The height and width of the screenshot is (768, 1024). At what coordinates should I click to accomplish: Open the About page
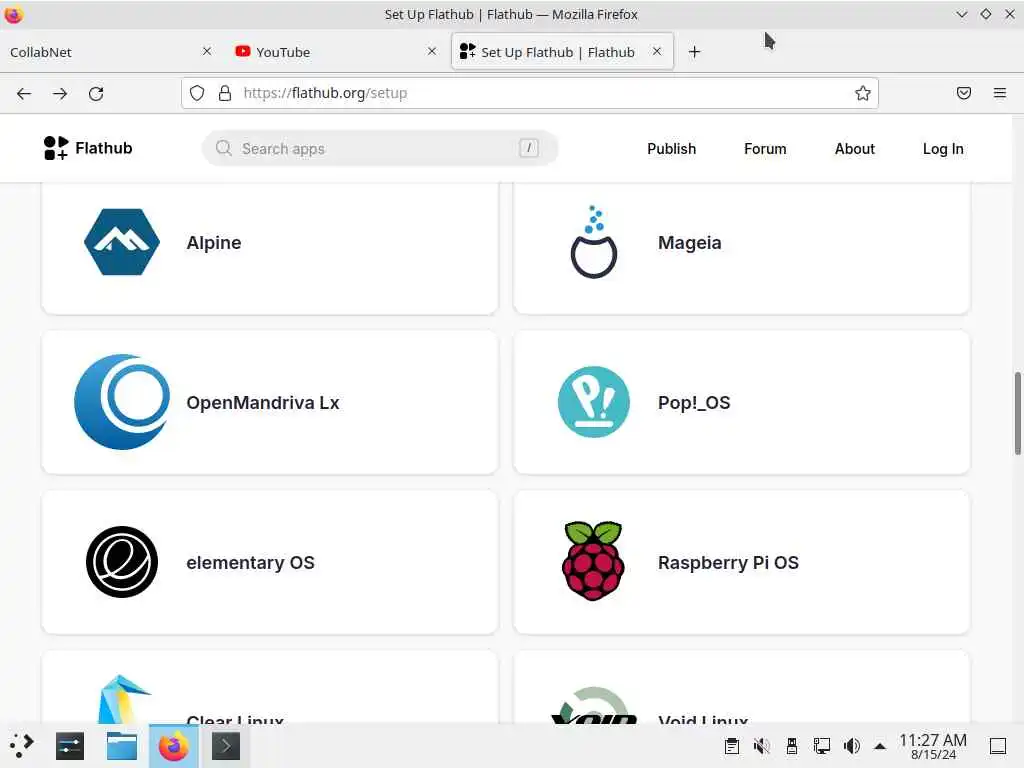click(854, 149)
